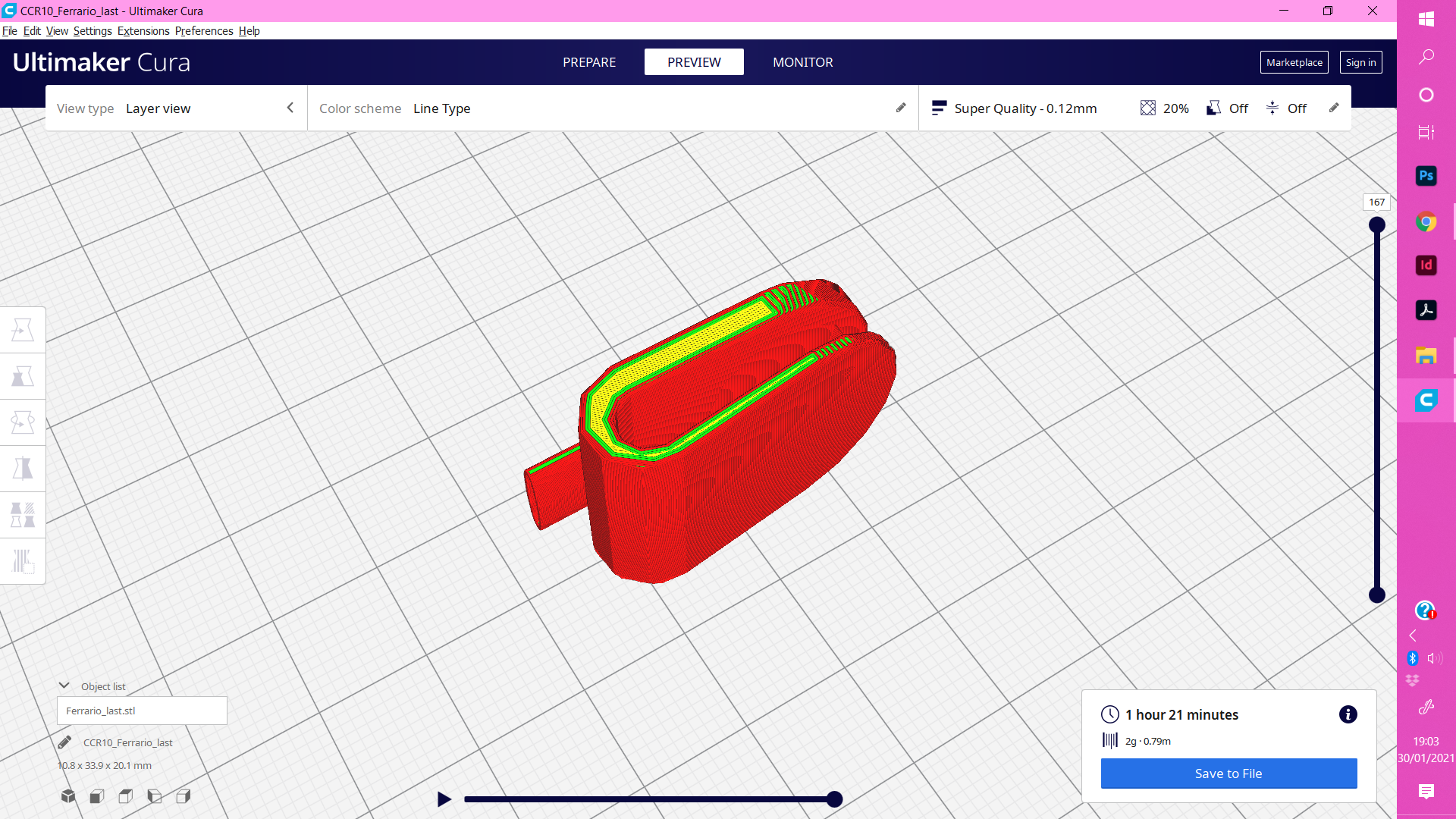Open the Windows Start button

(1426, 19)
